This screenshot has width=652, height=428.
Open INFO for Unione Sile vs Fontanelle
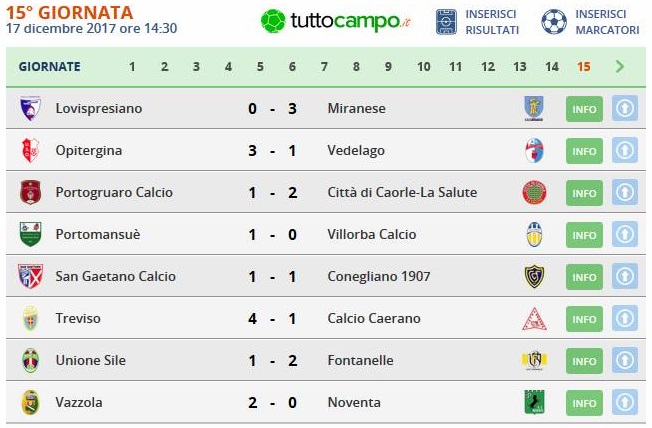584,361
